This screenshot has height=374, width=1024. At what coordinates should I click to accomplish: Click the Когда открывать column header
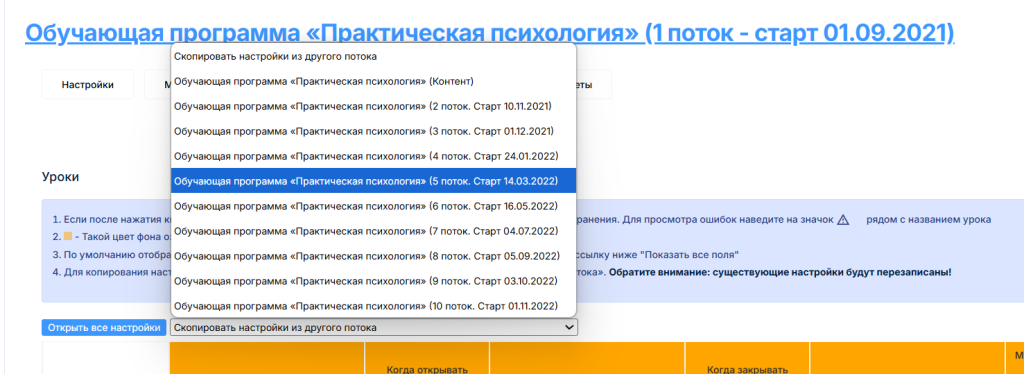[427, 369]
